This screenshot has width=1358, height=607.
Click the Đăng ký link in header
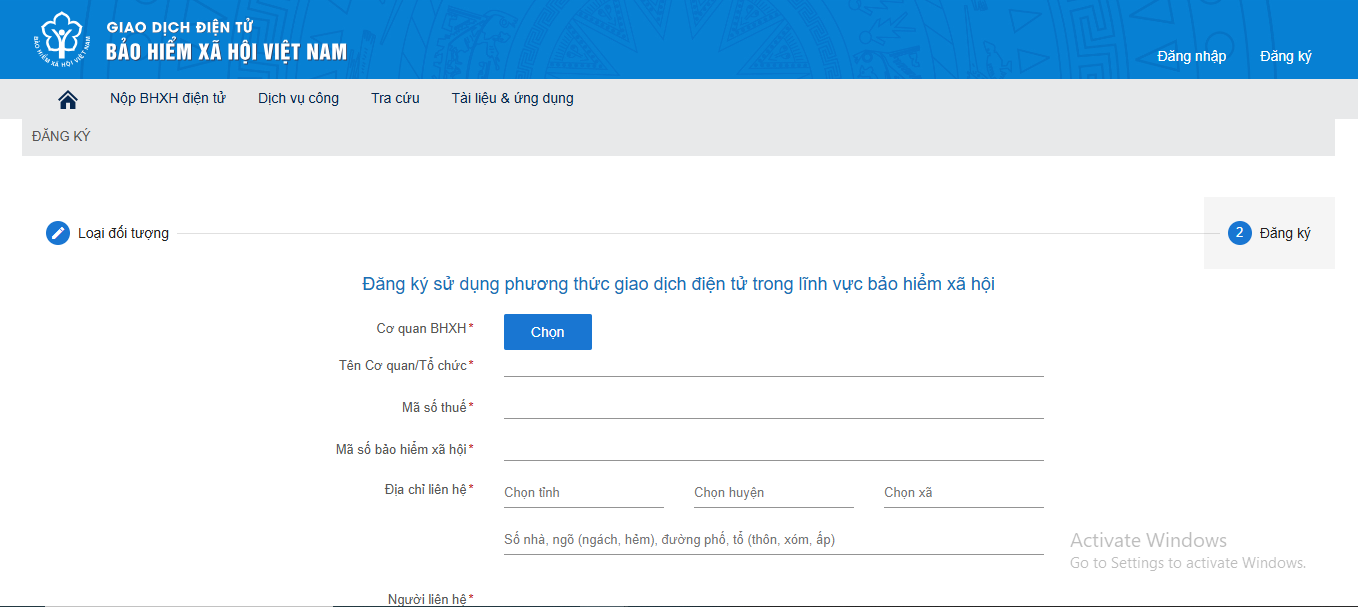(1286, 56)
